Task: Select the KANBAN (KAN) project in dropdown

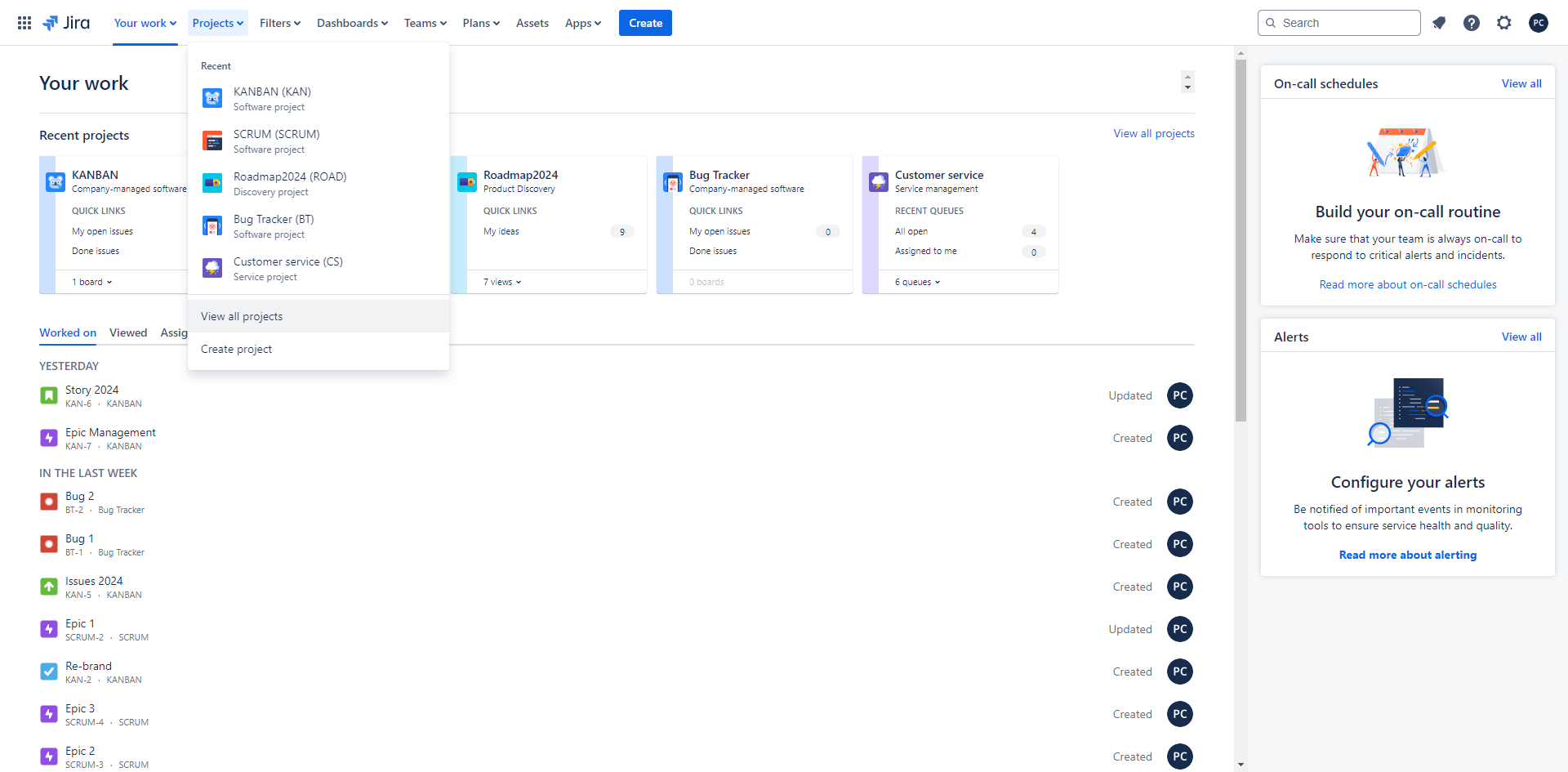Action: 272,98
